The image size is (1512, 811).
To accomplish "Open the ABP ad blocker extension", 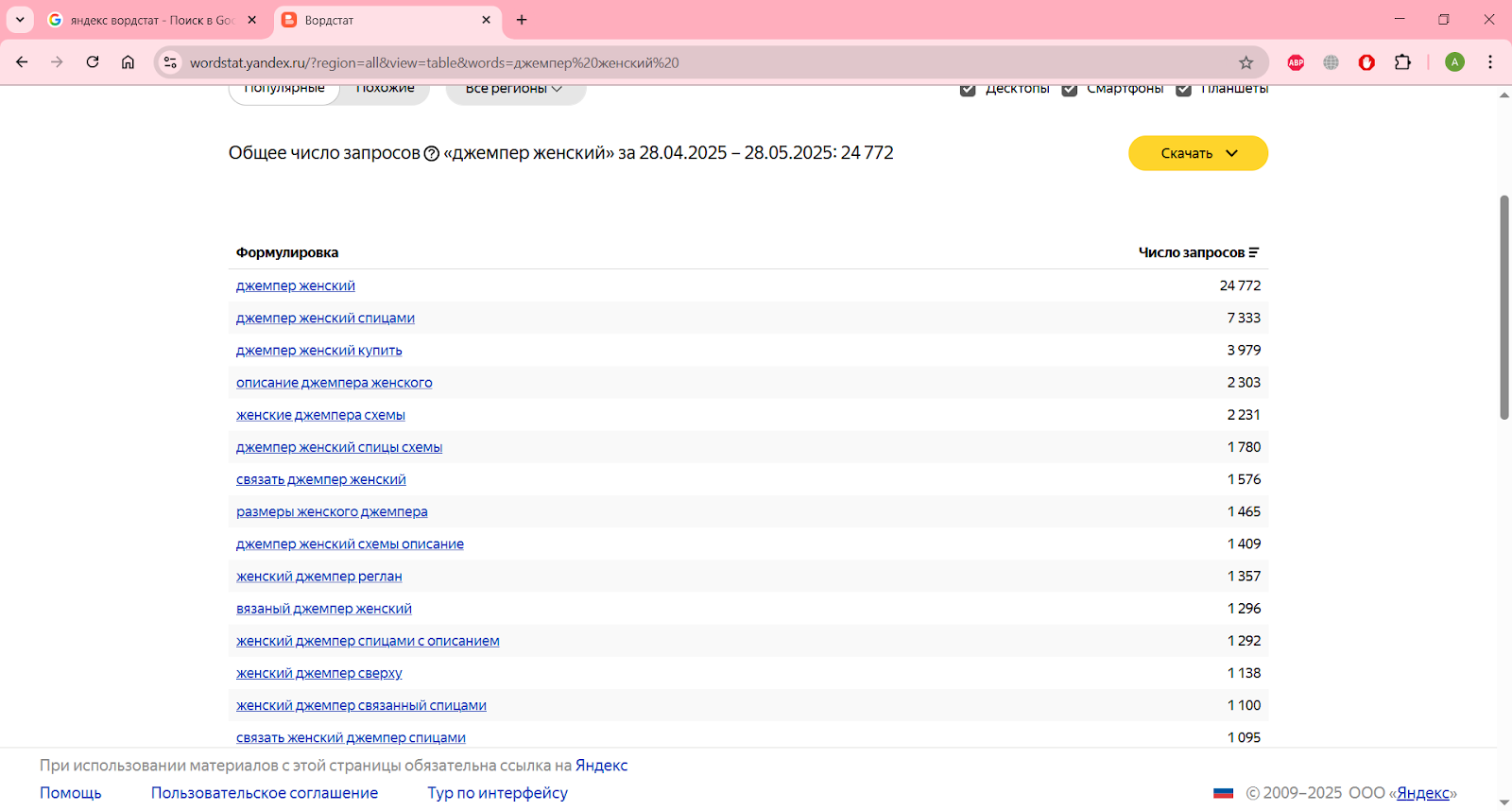I will 1296,62.
